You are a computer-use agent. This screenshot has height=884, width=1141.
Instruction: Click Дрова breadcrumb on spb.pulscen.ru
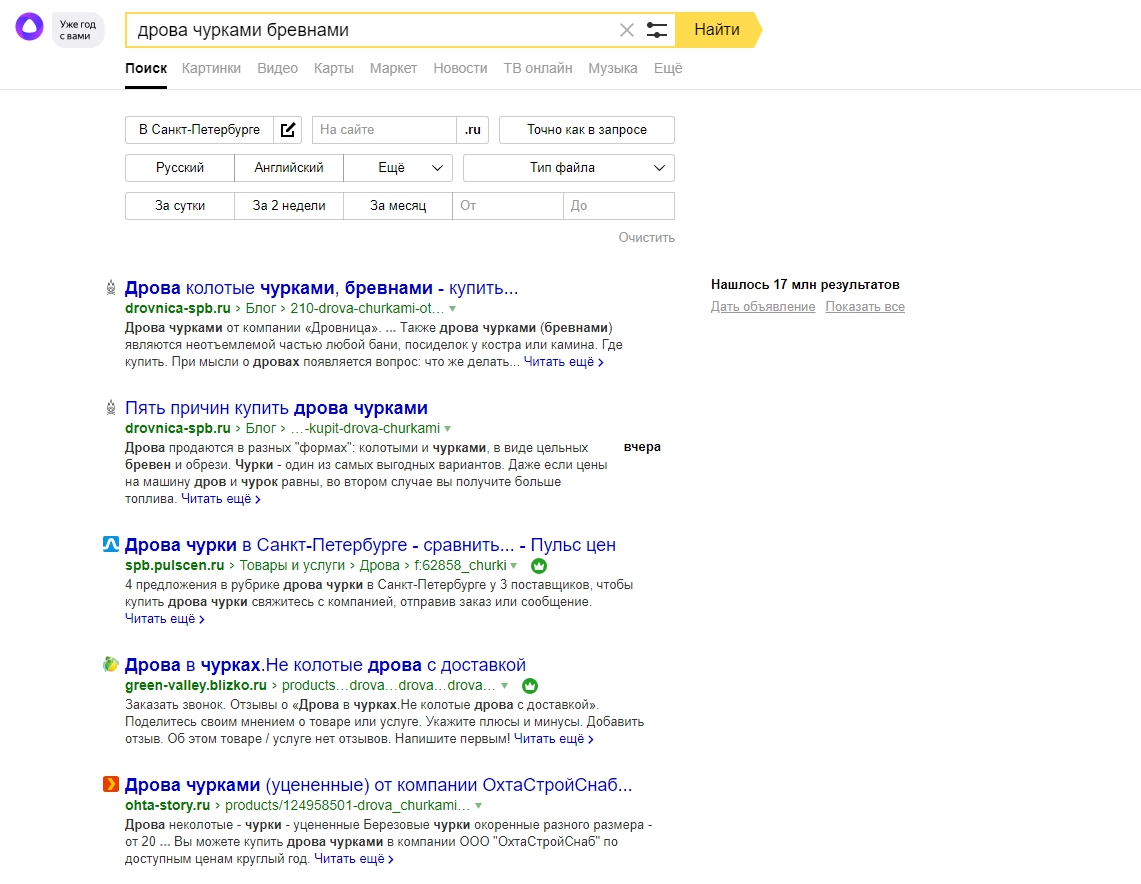point(380,565)
